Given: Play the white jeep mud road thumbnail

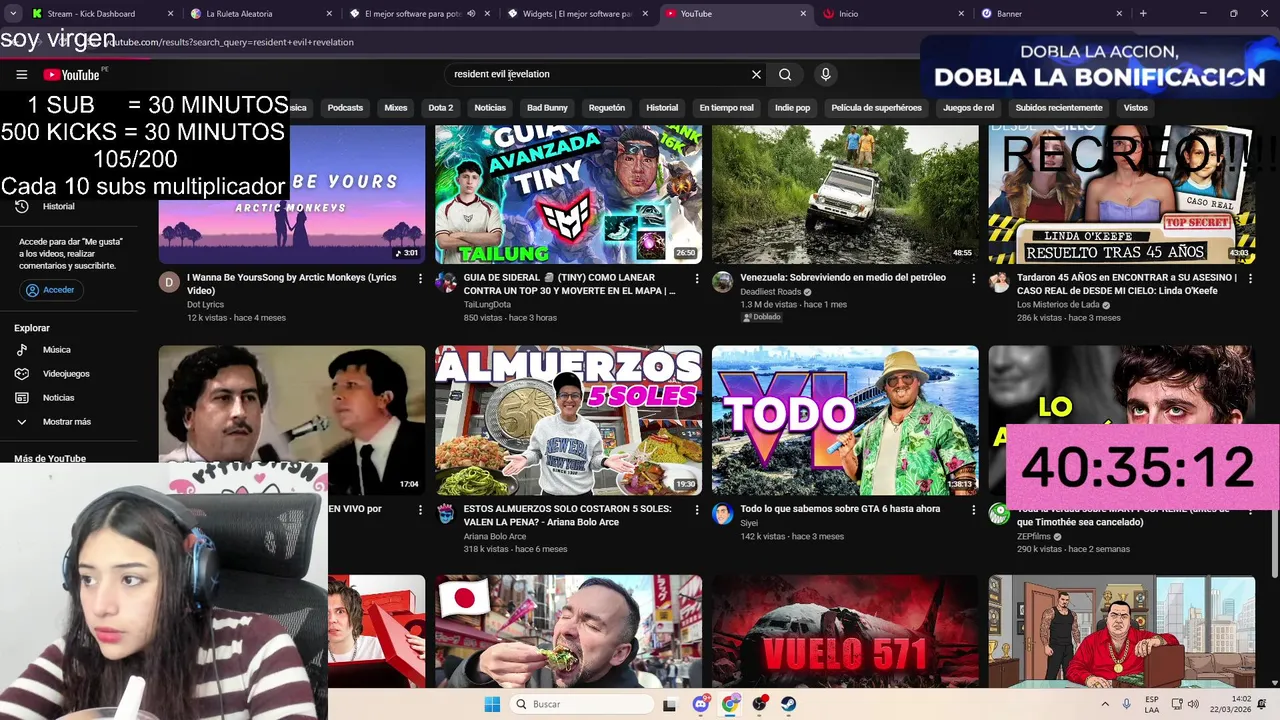Looking at the screenshot, I should [x=845, y=194].
